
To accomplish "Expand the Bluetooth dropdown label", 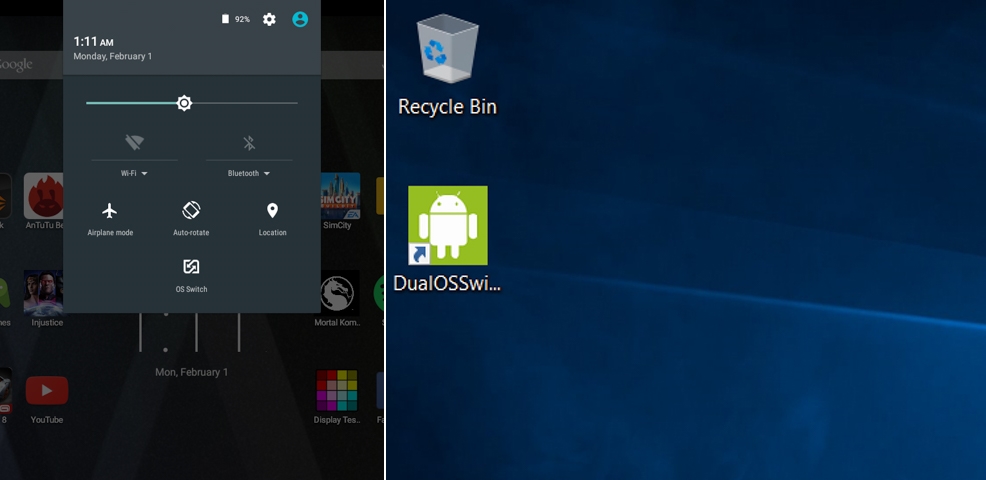I will pos(249,173).
